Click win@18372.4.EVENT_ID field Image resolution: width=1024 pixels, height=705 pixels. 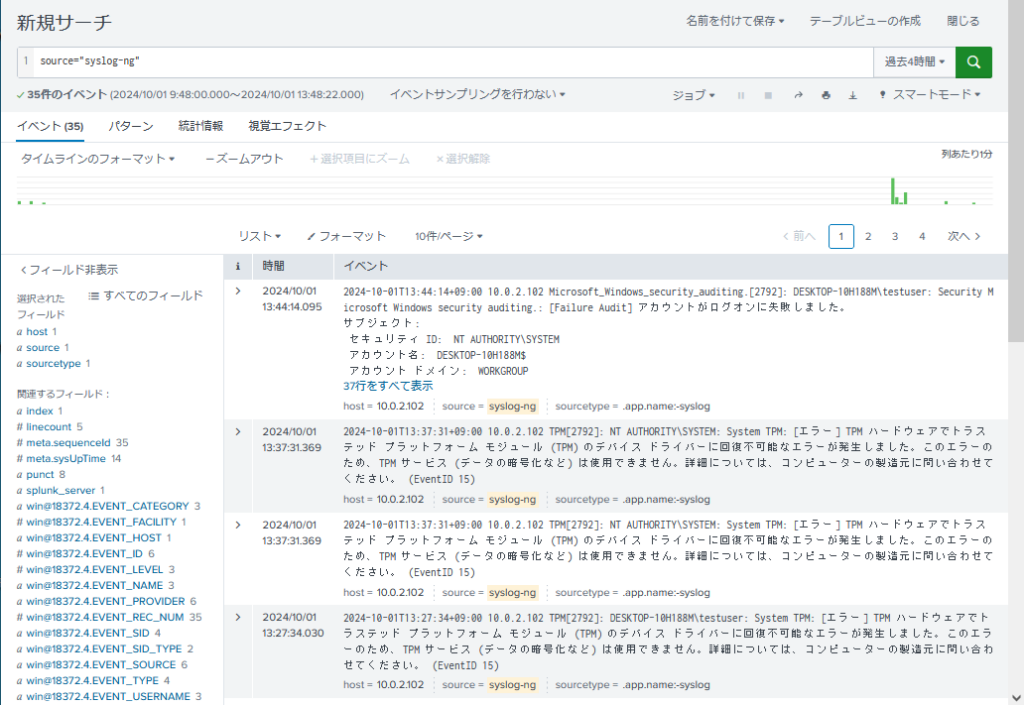click(85, 554)
